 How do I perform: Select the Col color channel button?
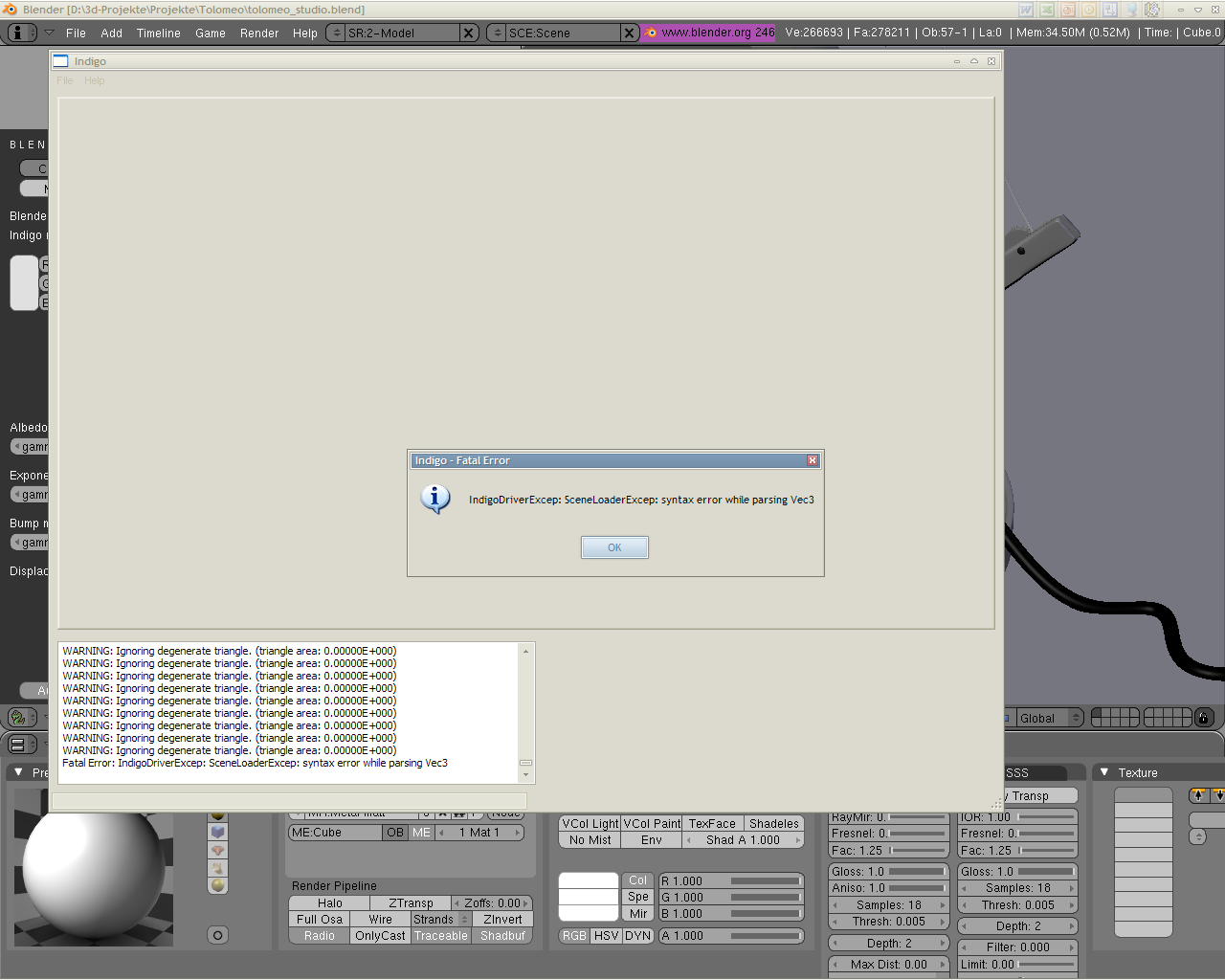click(637, 880)
